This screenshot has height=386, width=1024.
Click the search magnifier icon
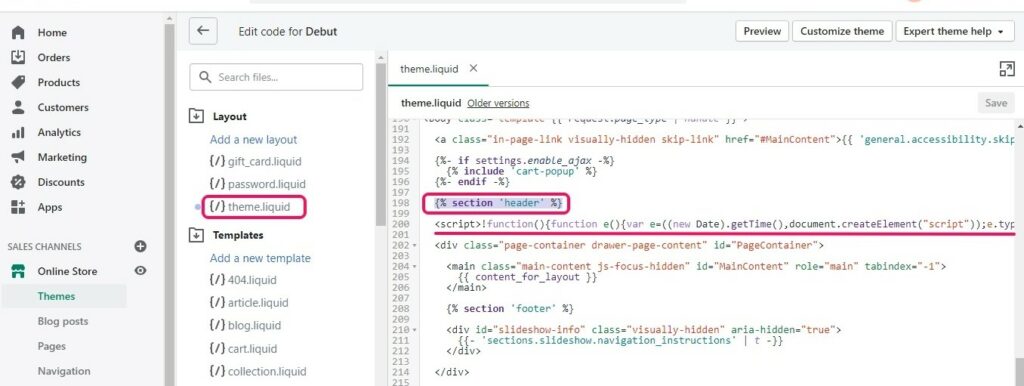[205, 77]
